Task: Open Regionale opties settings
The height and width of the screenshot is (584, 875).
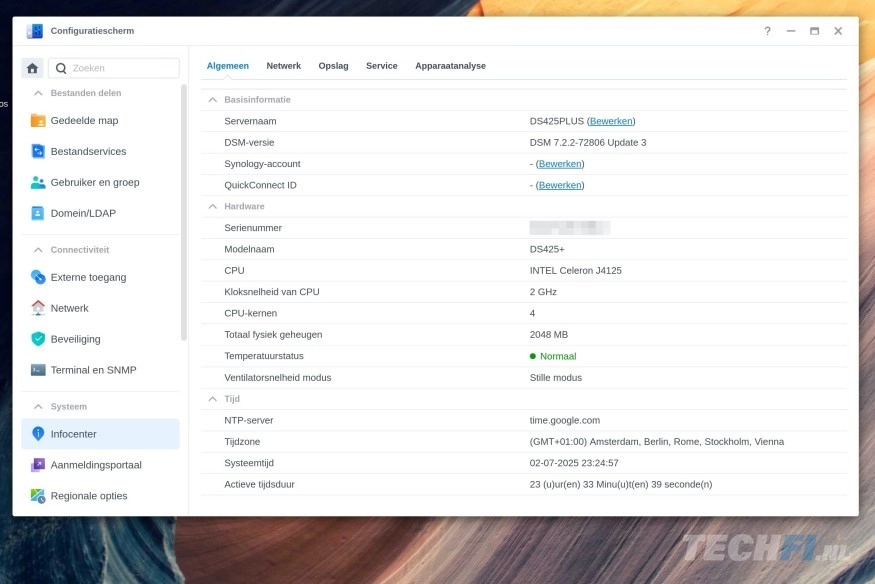Action: coord(100,496)
